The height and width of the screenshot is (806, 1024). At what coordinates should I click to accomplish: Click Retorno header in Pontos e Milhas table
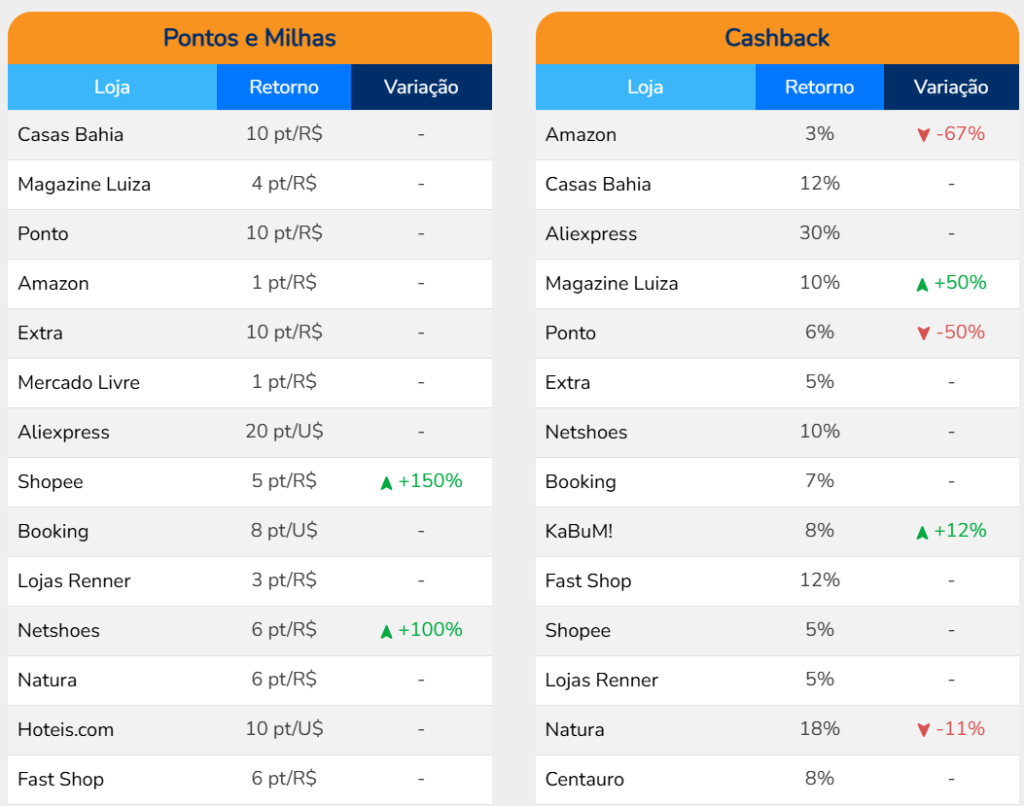pos(284,87)
